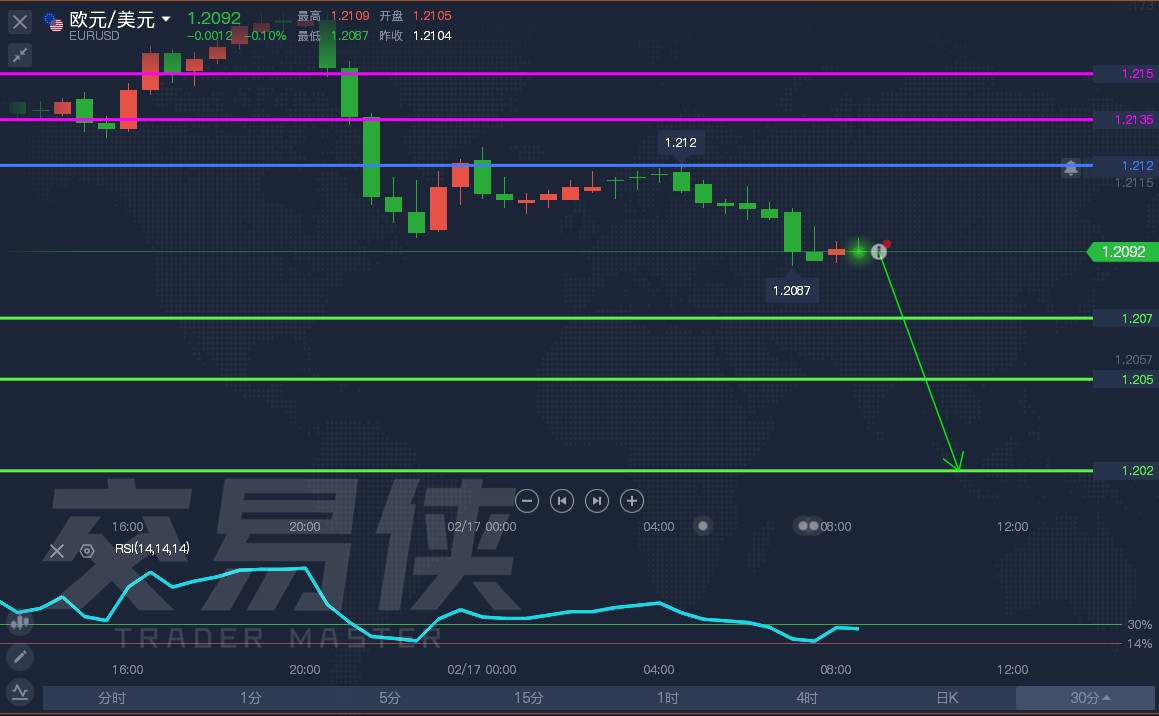Jump to next bar with skip-forward button
The image size is (1159, 716).
click(597, 501)
